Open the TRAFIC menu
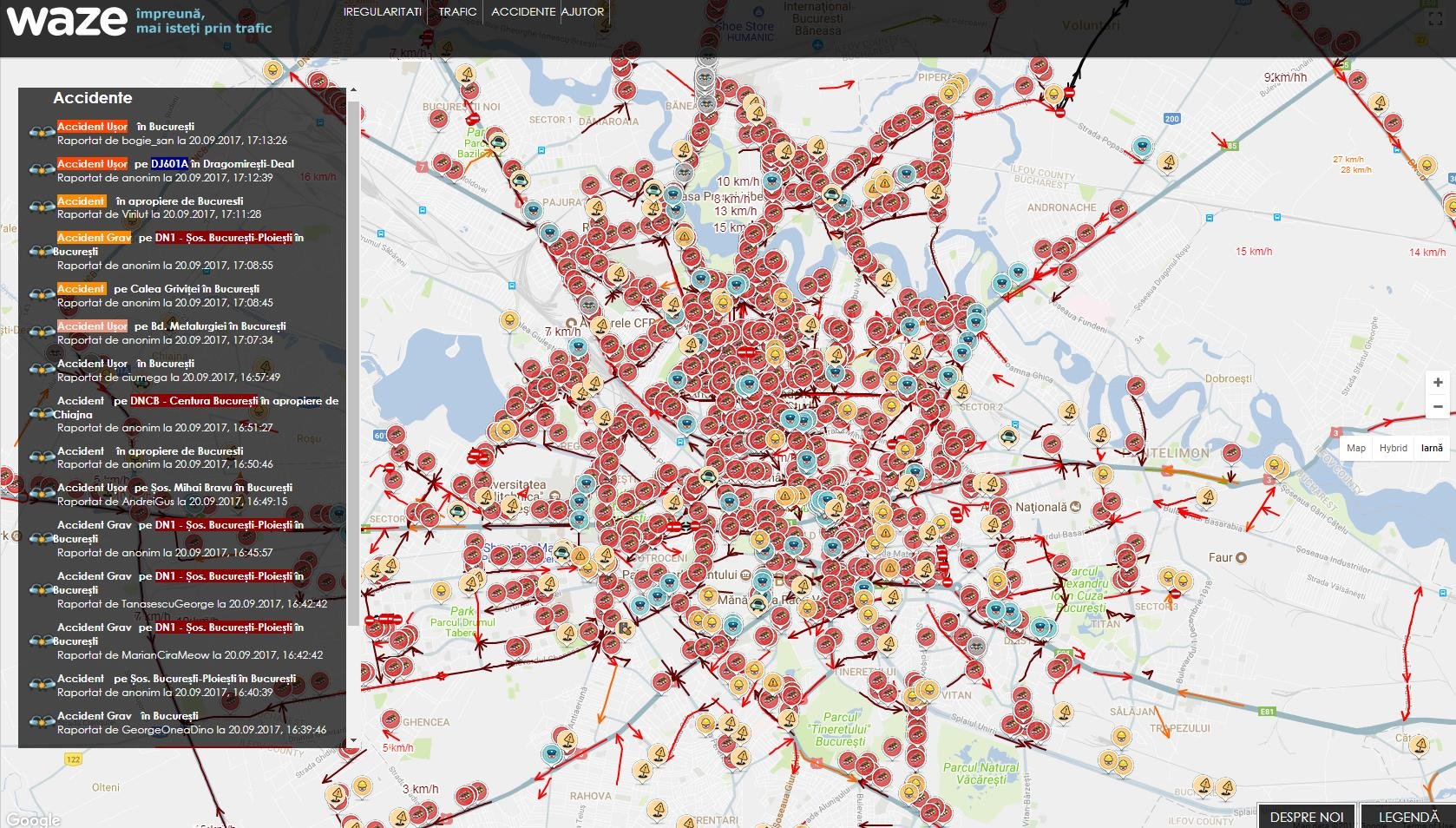Screen dimensions: 1456x828 (x=457, y=11)
